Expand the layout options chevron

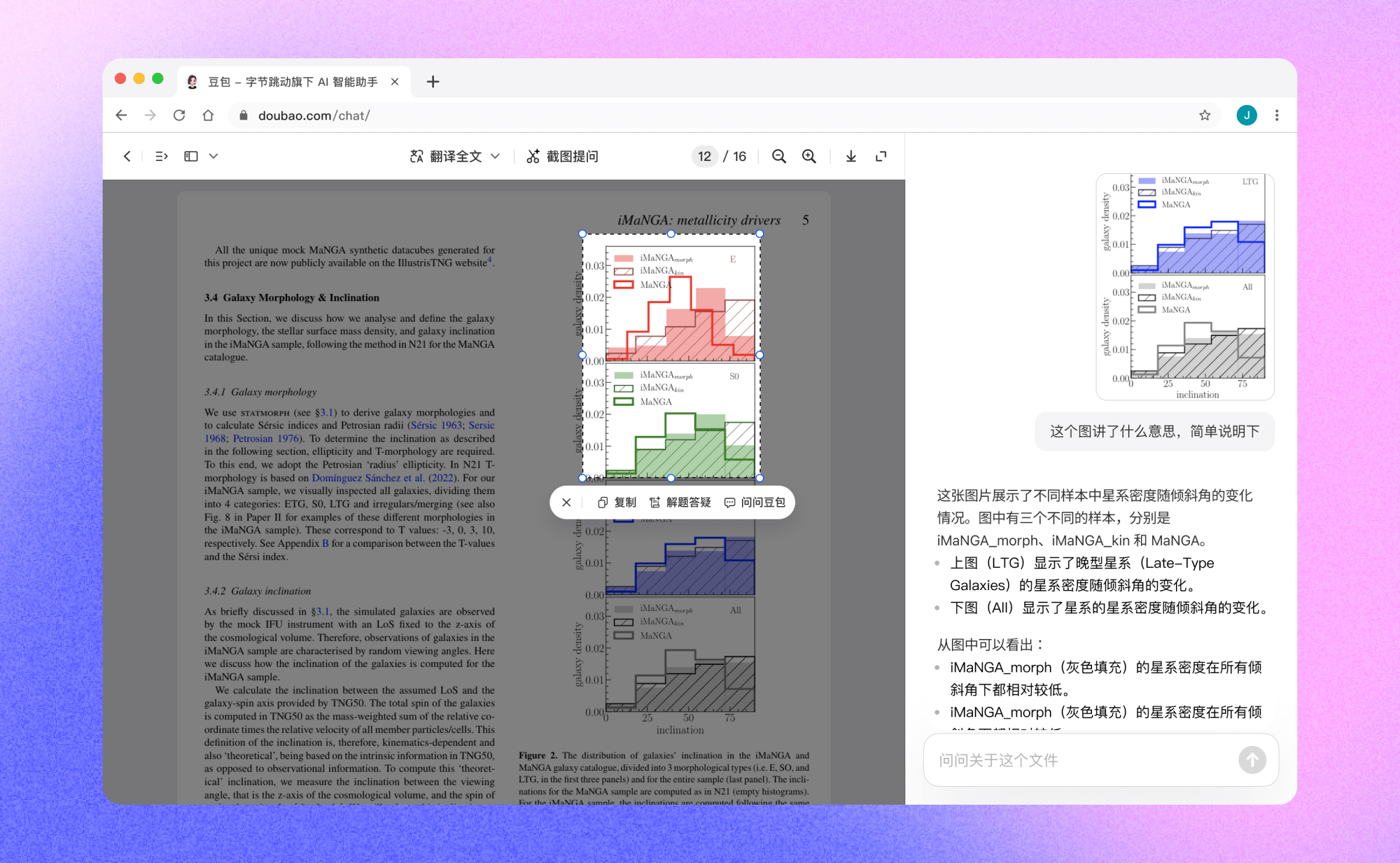(x=213, y=156)
